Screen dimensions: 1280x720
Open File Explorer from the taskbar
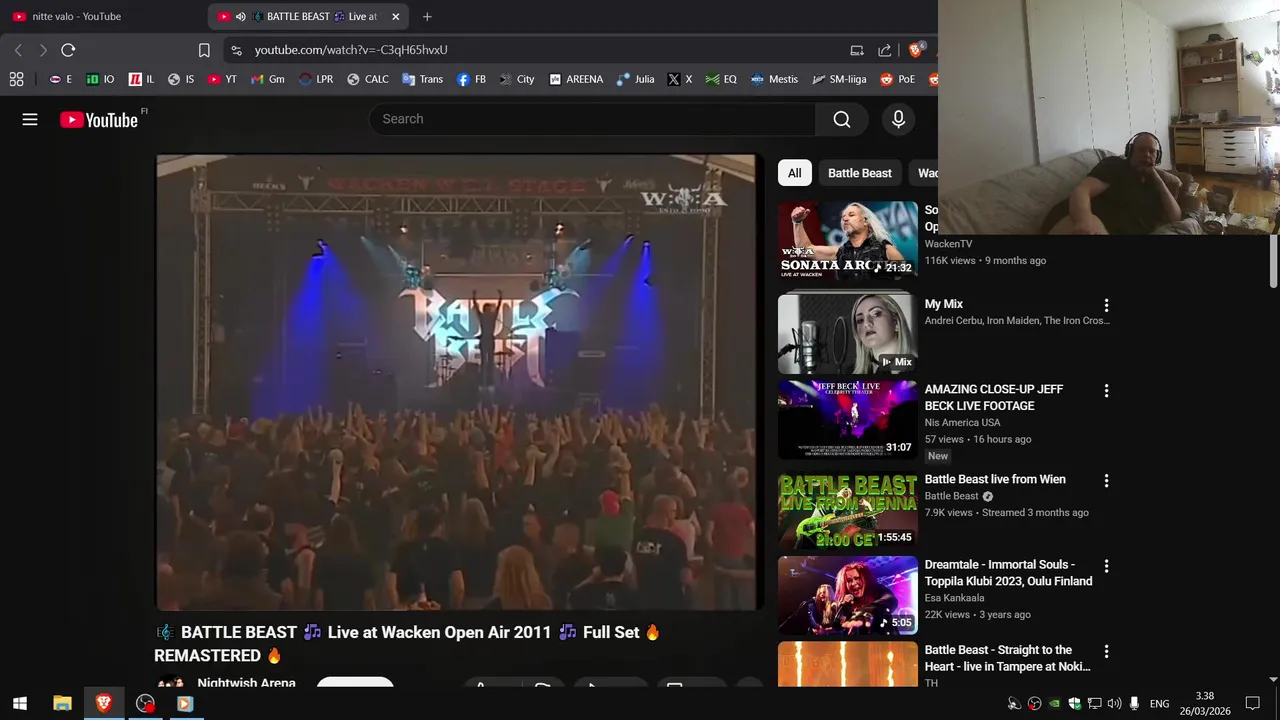[x=62, y=704]
